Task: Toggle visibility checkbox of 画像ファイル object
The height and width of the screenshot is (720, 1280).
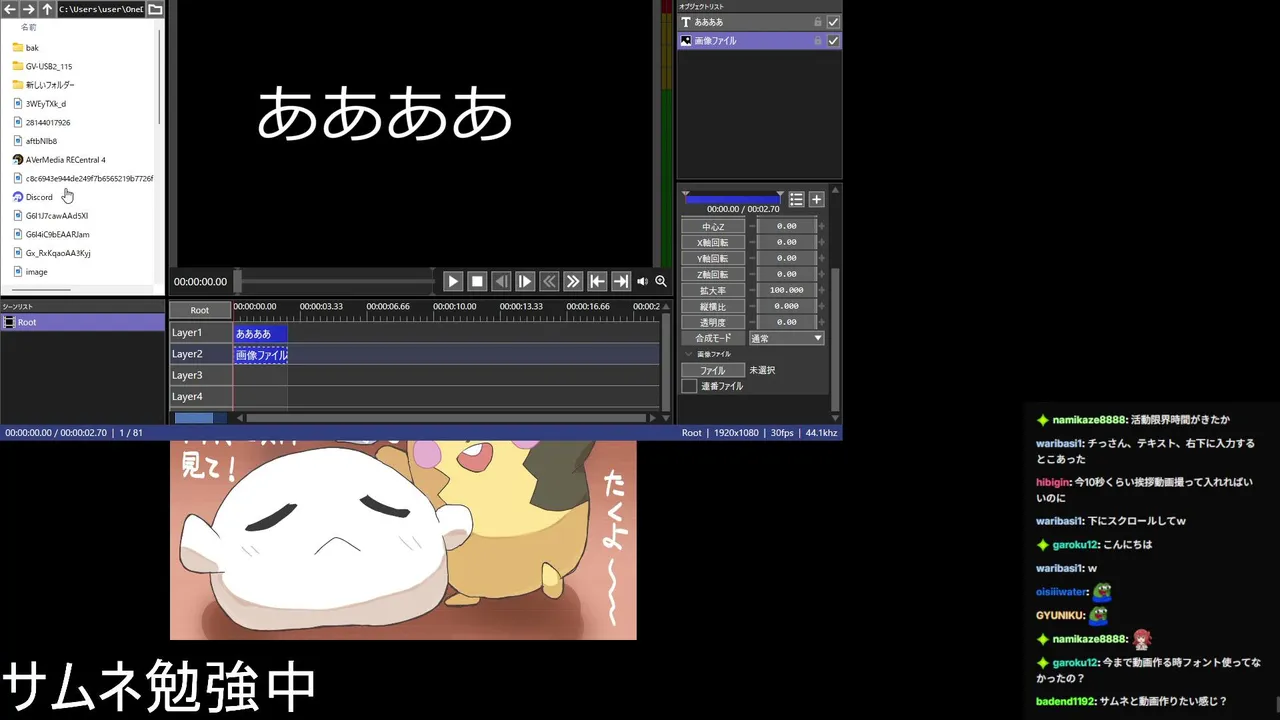Action: pos(833,41)
